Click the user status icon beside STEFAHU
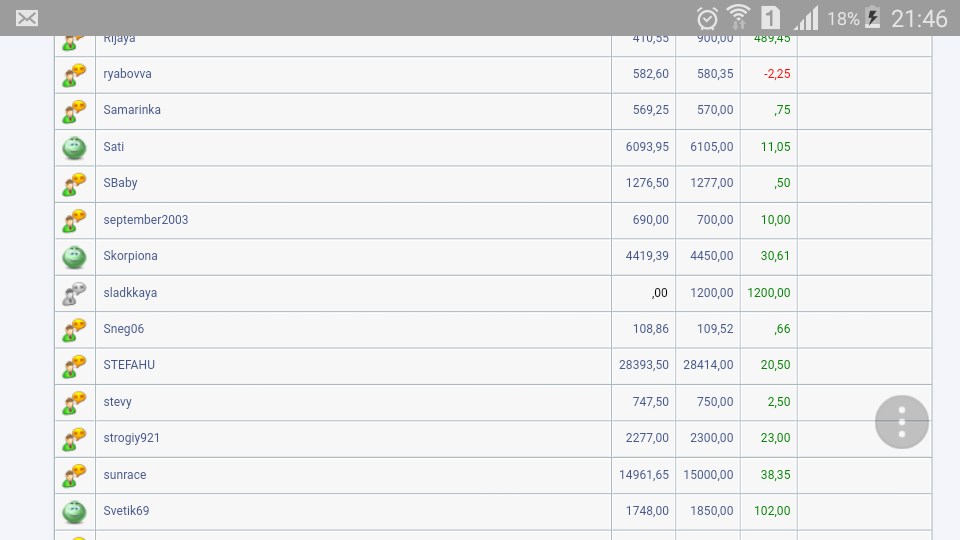960x540 pixels. 75,366
